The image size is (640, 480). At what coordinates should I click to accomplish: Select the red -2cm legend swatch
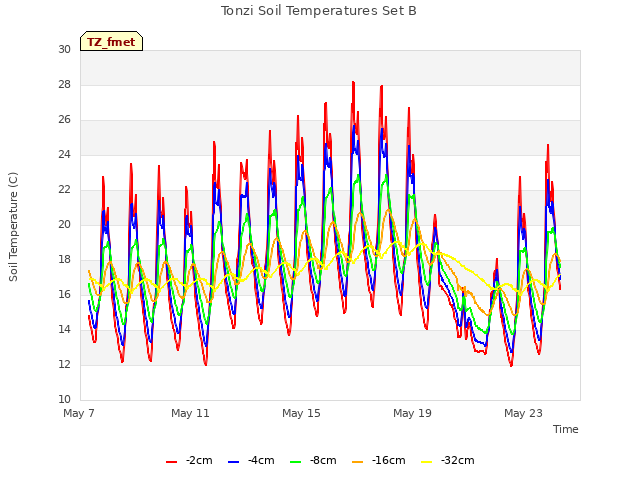point(171,462)
